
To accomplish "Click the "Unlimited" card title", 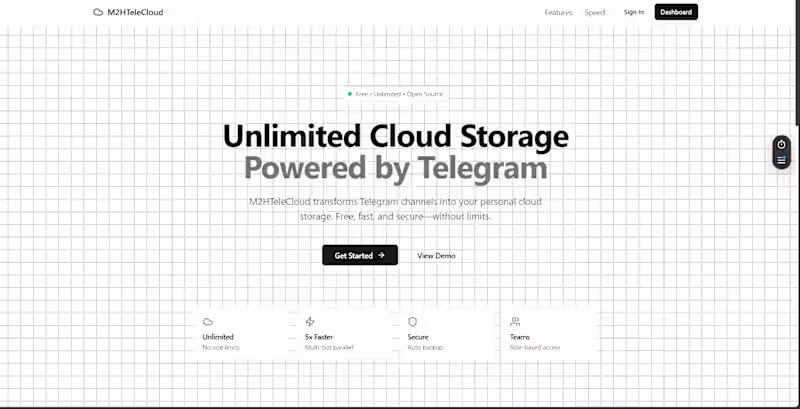I will pyautogui.click(x=218, y=337).
